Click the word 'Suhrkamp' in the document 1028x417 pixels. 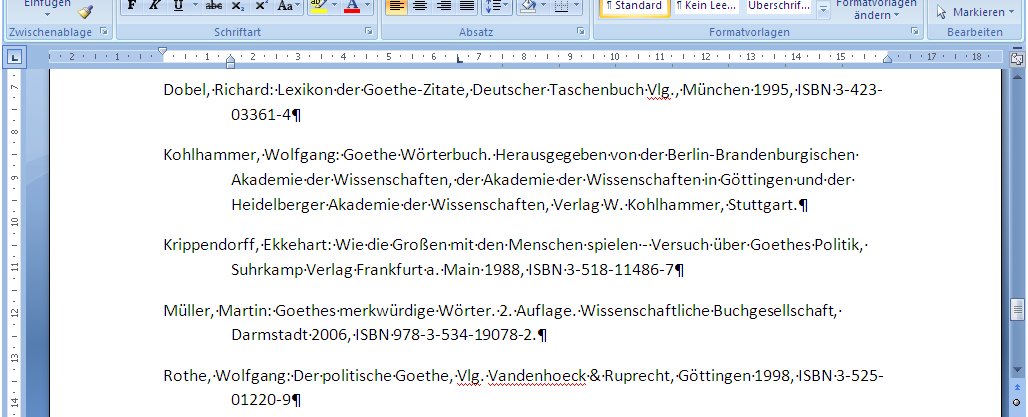pos(267,270)
